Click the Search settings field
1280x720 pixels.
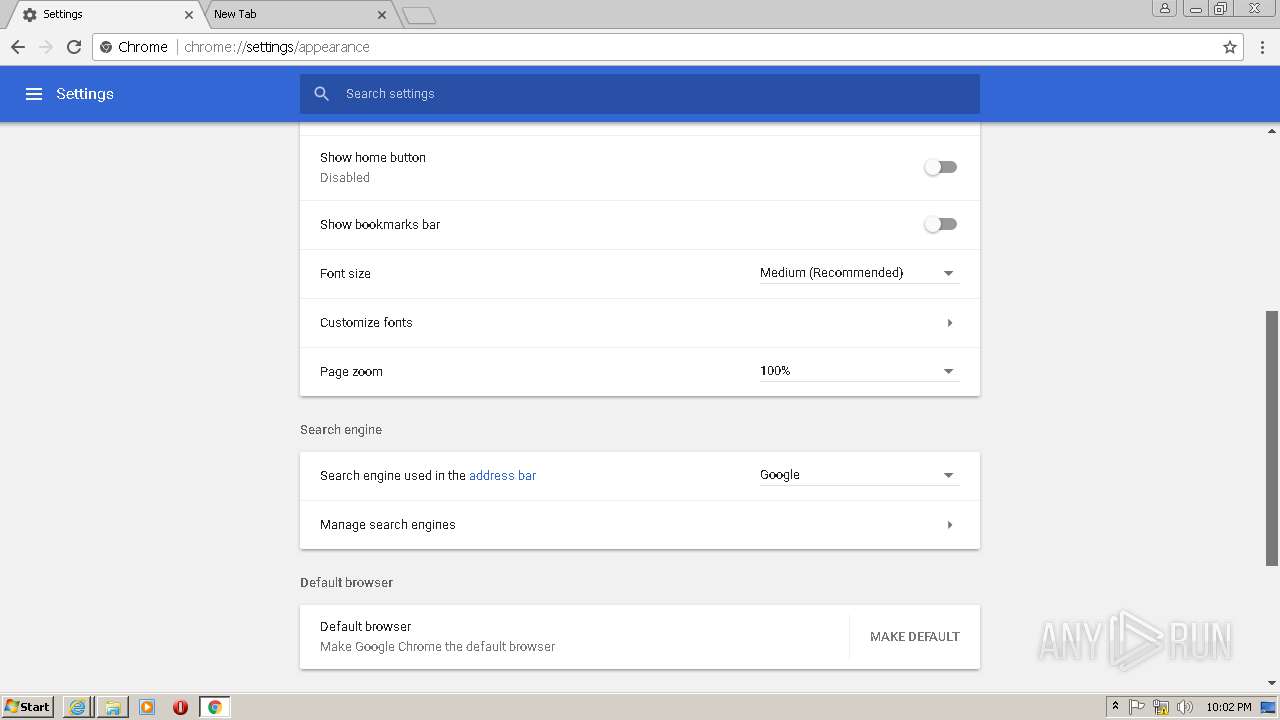coord(640,94)
